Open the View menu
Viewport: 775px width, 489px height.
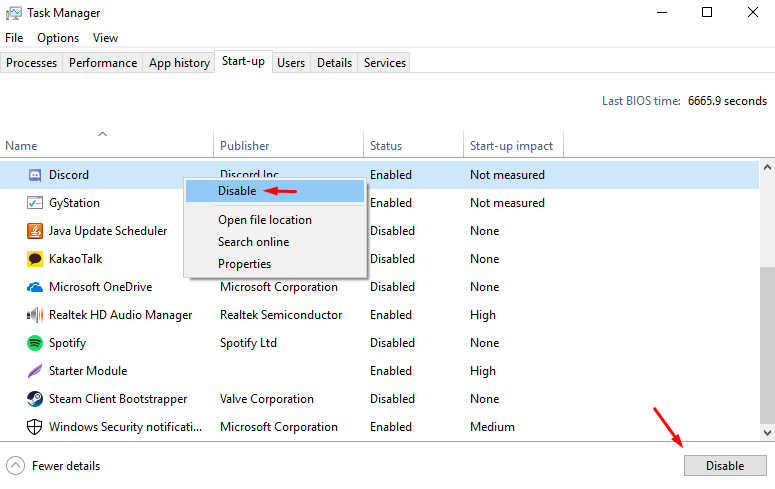click(x=105, y=38)
